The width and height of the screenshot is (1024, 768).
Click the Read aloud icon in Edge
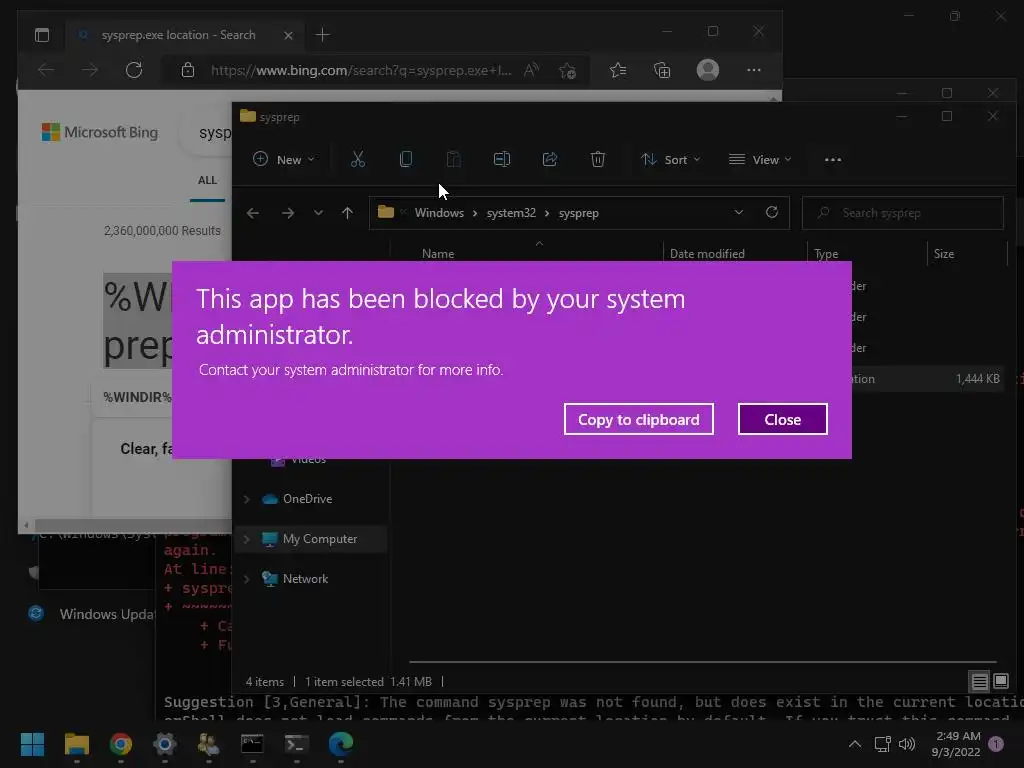[531, 70]
